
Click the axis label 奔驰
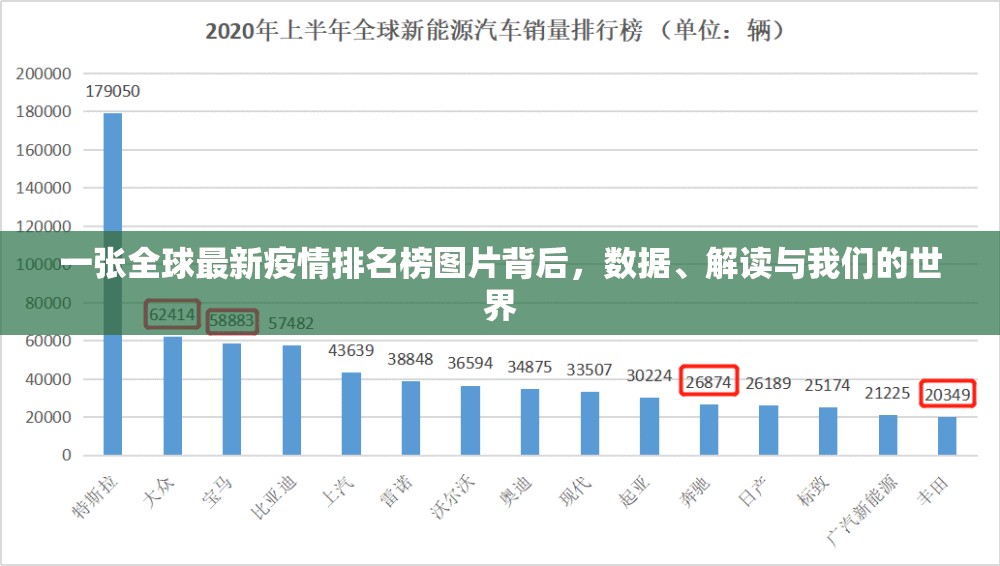(695, 492)
